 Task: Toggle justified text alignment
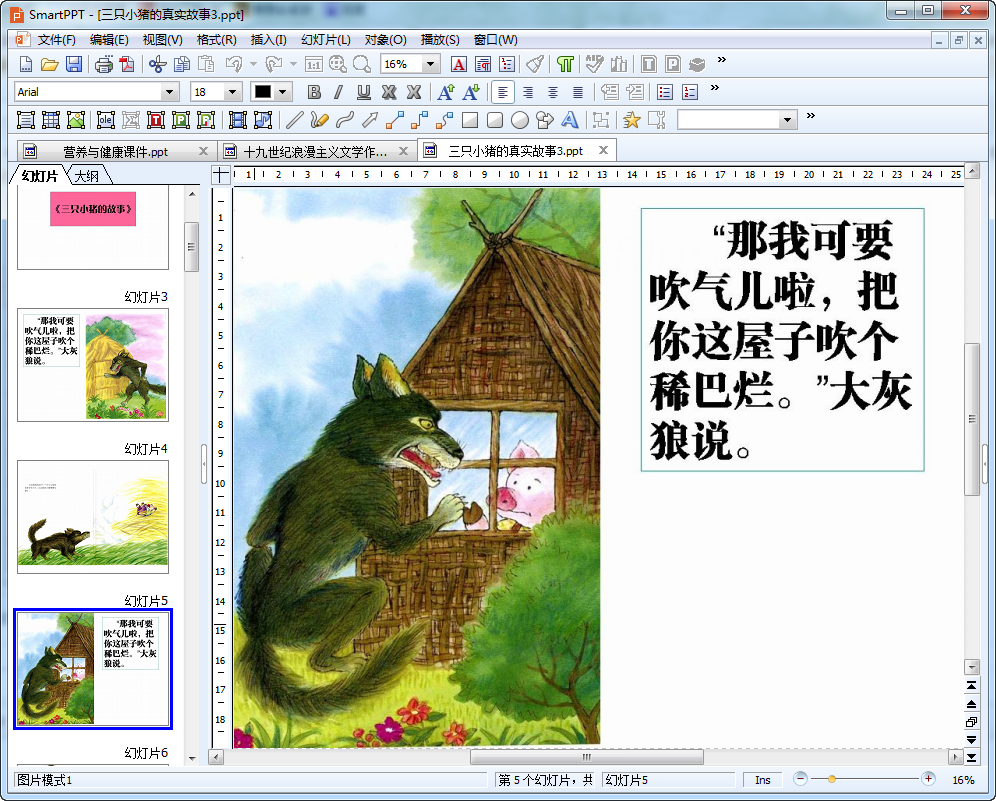(577, 92)
